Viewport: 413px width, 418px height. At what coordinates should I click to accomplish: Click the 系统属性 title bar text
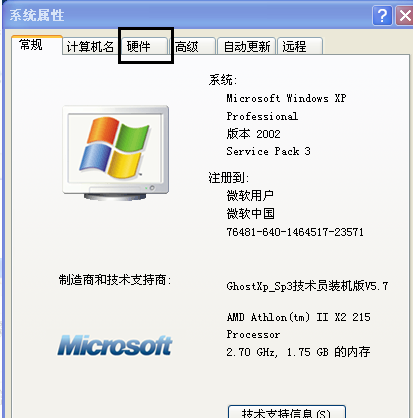click(x=37, y=15)
